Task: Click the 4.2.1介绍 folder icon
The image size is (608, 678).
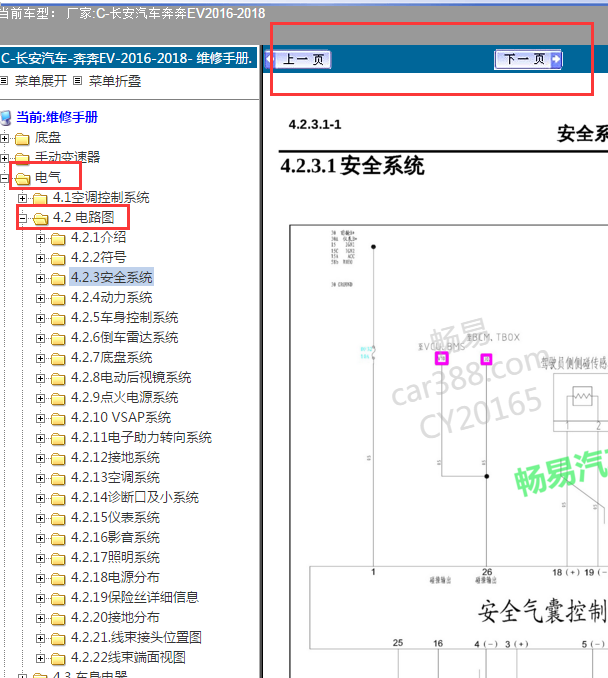Action: pos(58,239)
